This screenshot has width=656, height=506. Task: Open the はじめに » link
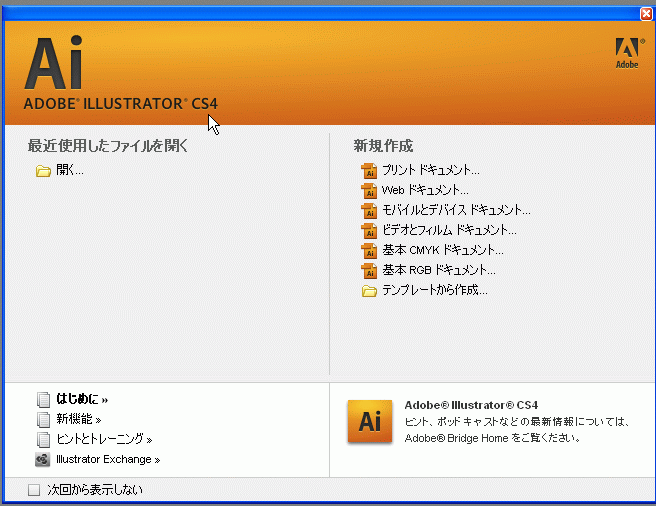point(82,399)
